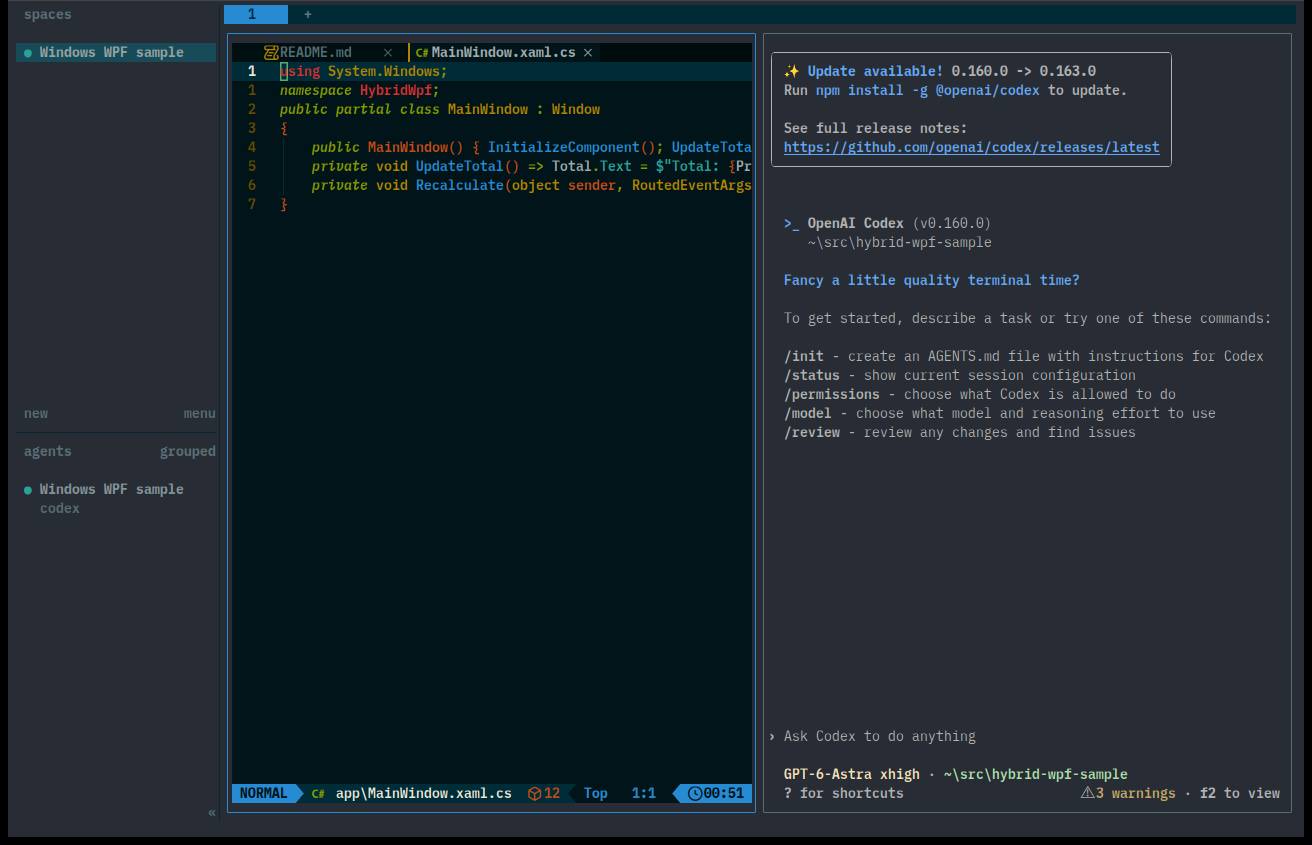Image resolution: width=1312 pixels, height=845 pixels.
Task: Open the sidebar menu
Action: coord(199,413)
